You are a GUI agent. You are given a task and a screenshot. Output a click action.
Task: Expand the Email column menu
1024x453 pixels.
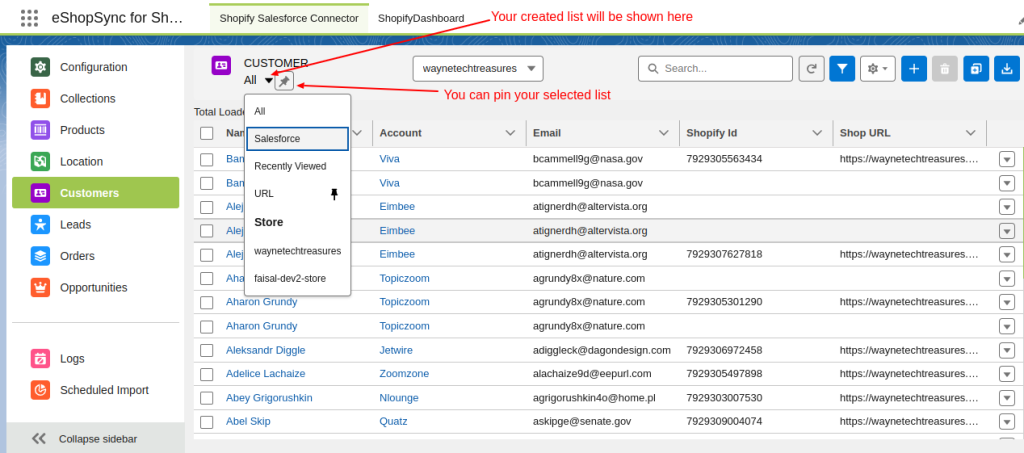tap(664, 133)
